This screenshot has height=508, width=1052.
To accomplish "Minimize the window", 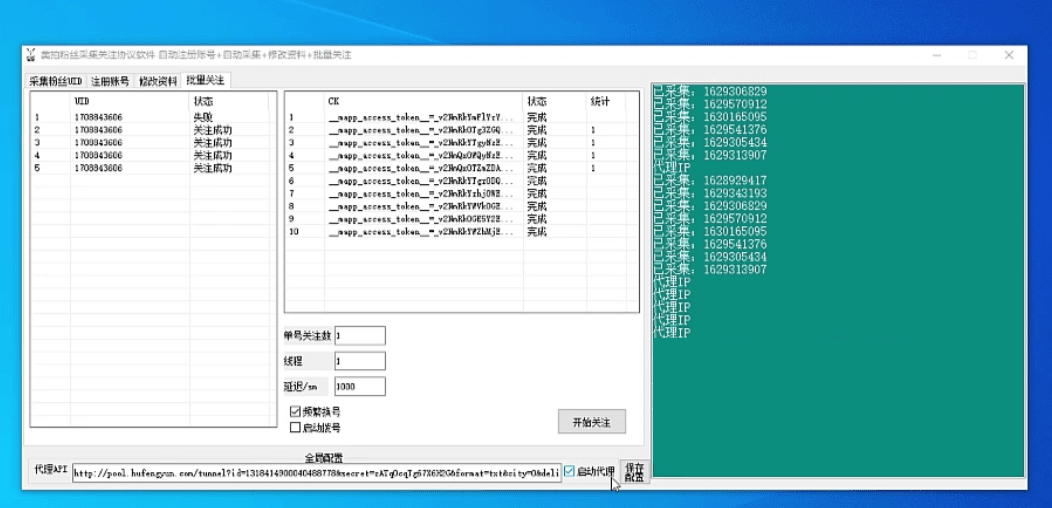I will pyautogui.click(x=936, y=55).
